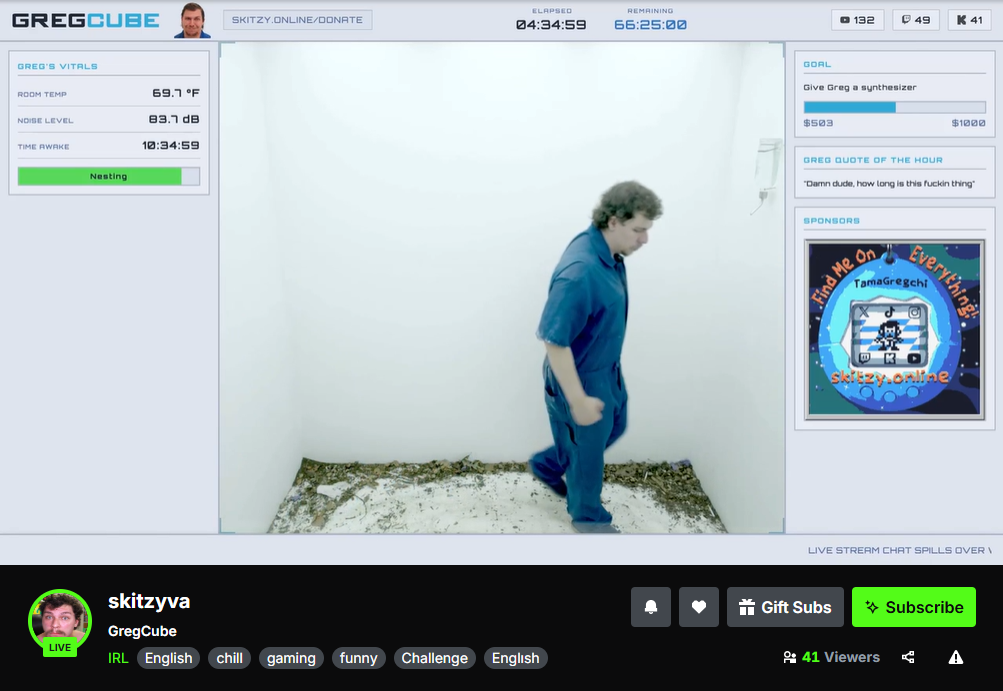Click the elapsed timer 04:34:59
This screenshot has width=1003, height=691.
click(551, 25)
